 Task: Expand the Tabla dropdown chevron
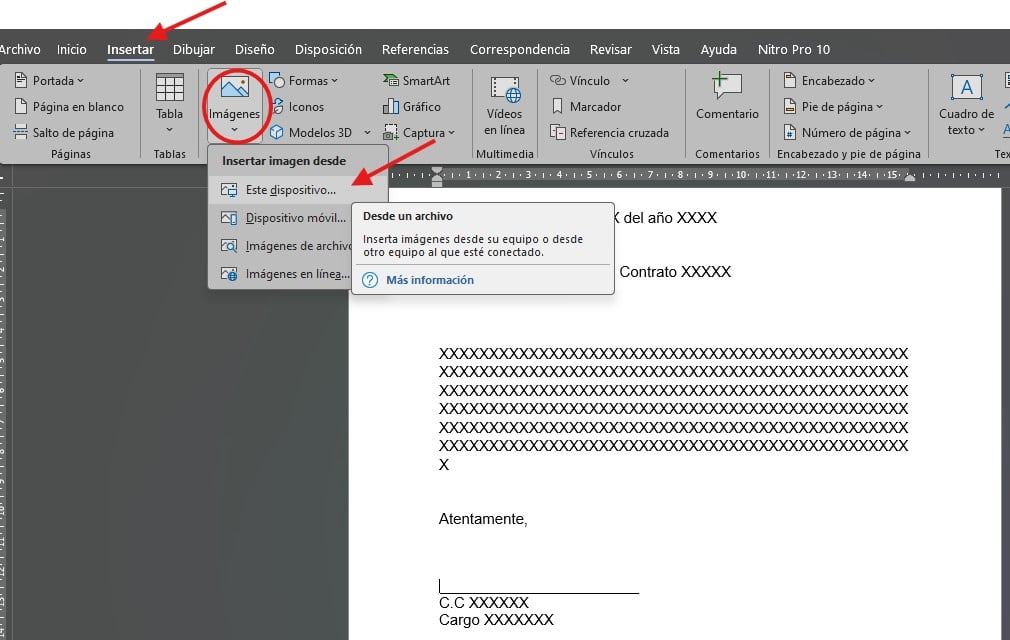click(x=169, y=130)
